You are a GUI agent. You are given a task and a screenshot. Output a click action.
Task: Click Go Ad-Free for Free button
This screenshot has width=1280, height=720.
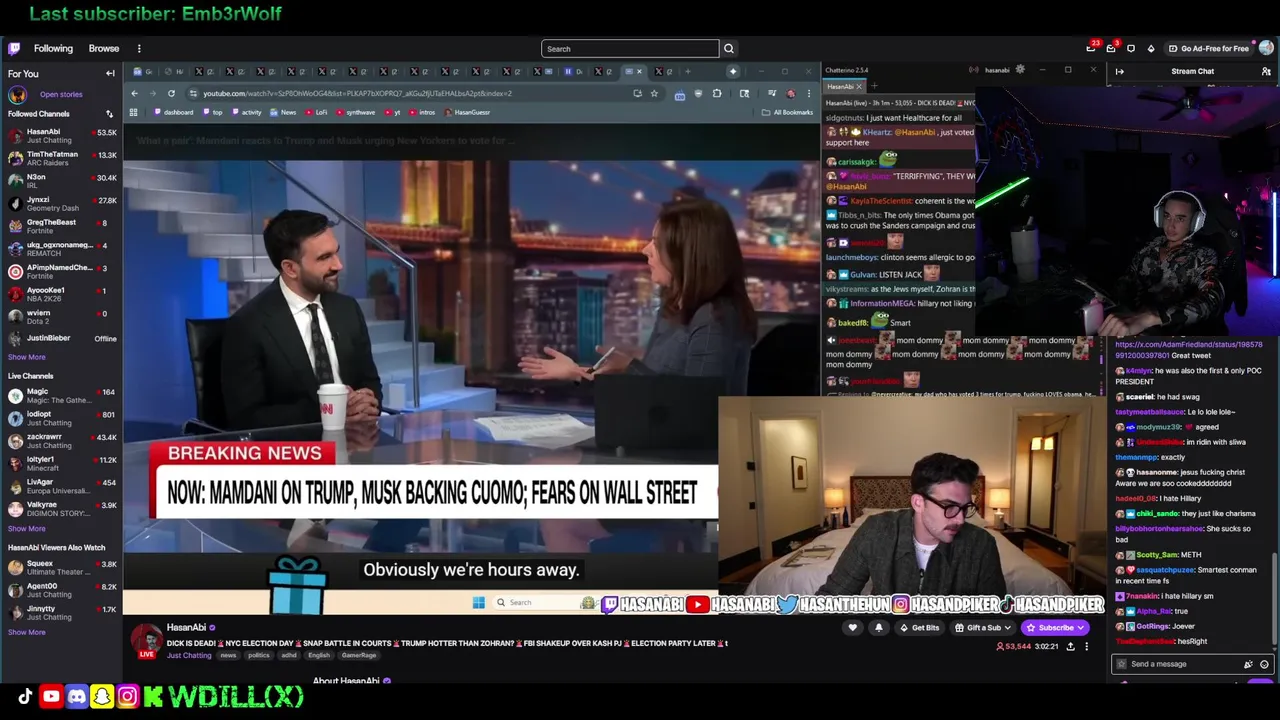pyautogui.click(x=1208, y=48)
